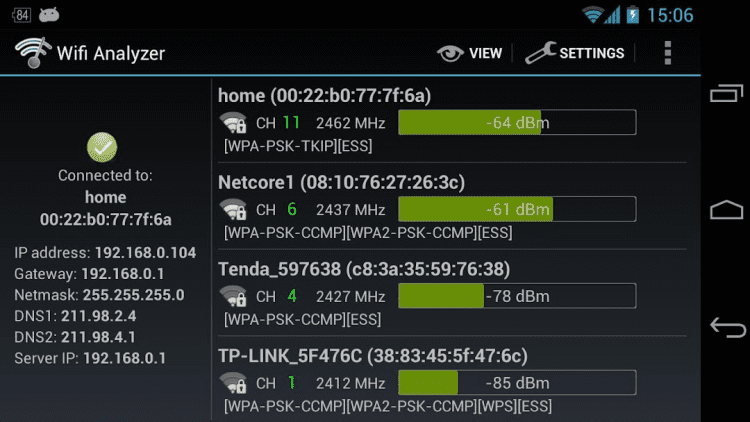Tap the locked wifi icon for home
This screenshot has width=750, height=422.
[234, 123]
